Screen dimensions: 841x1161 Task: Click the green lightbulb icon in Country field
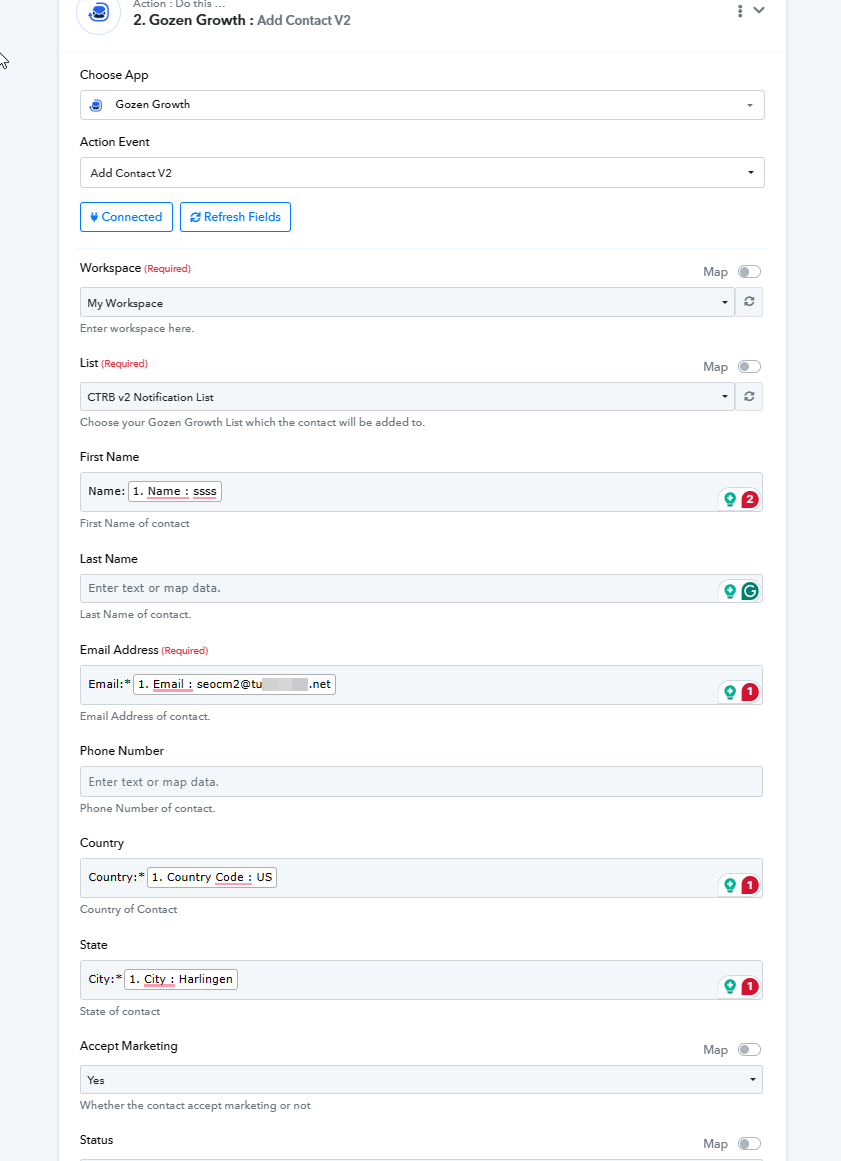(x=730, y=885)
